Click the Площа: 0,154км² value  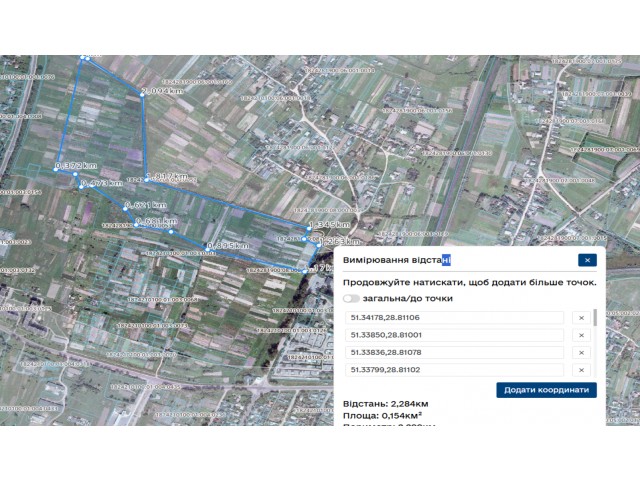(x=382, y=416)
